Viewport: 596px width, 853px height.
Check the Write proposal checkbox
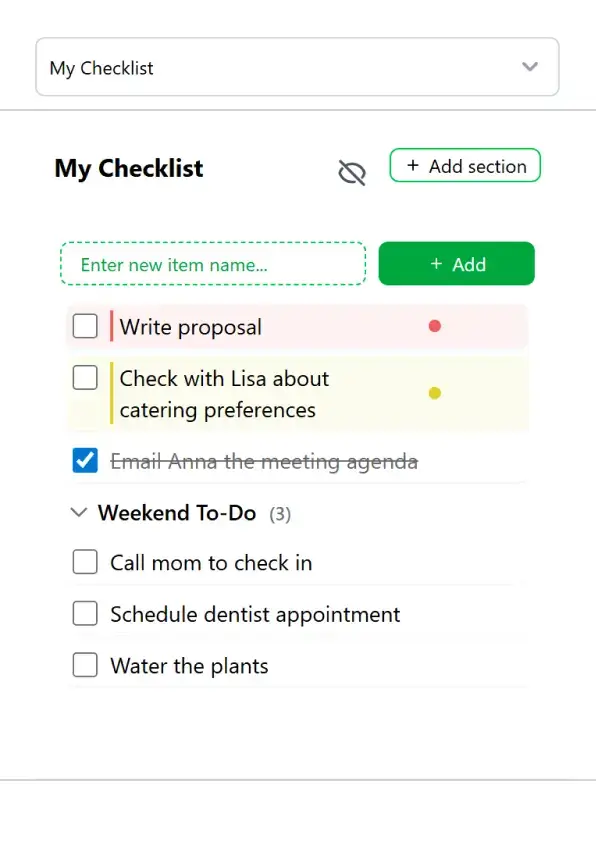pyautogui.click(x=85, y=326)
